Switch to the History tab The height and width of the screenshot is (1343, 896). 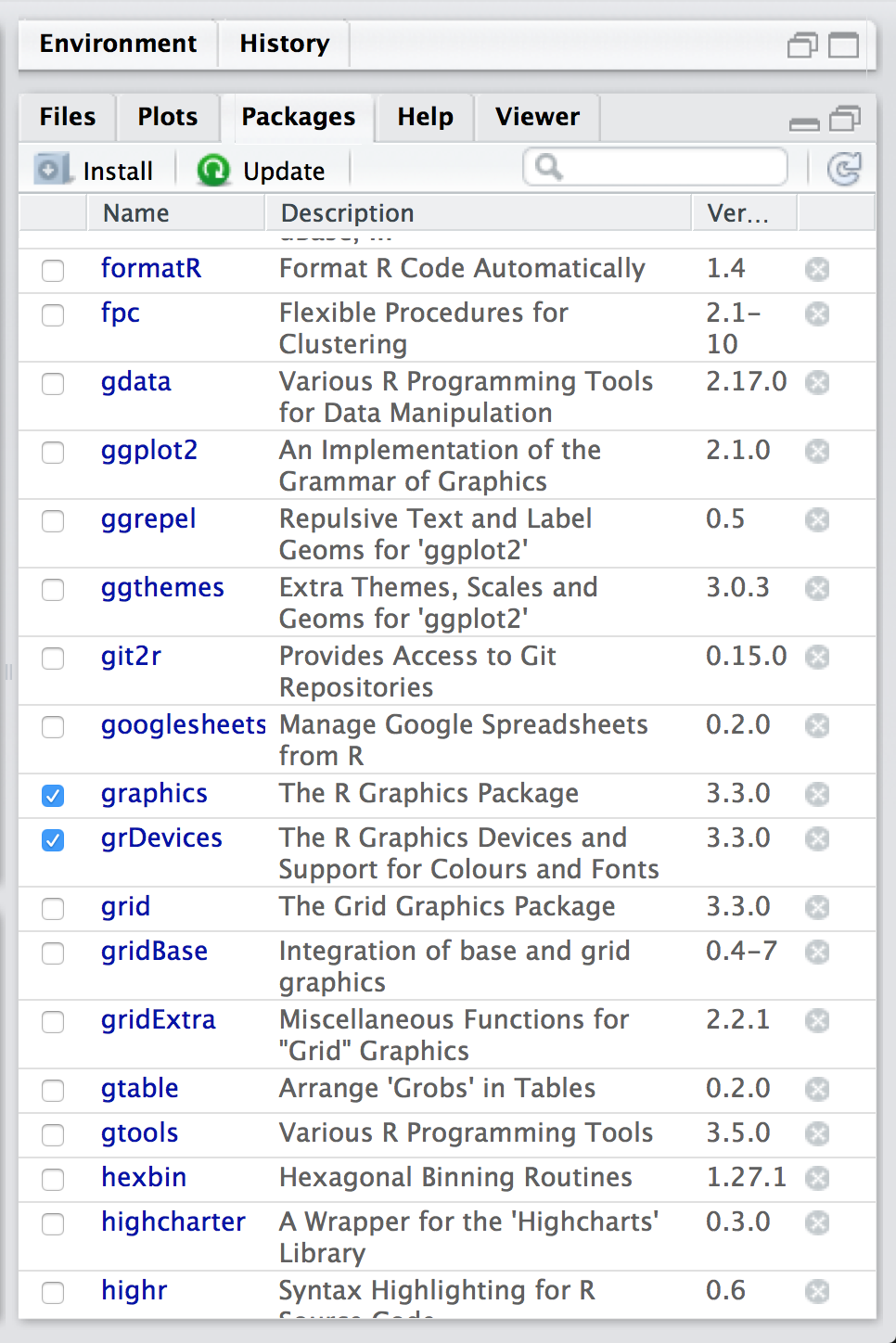[x=284, y=44]
